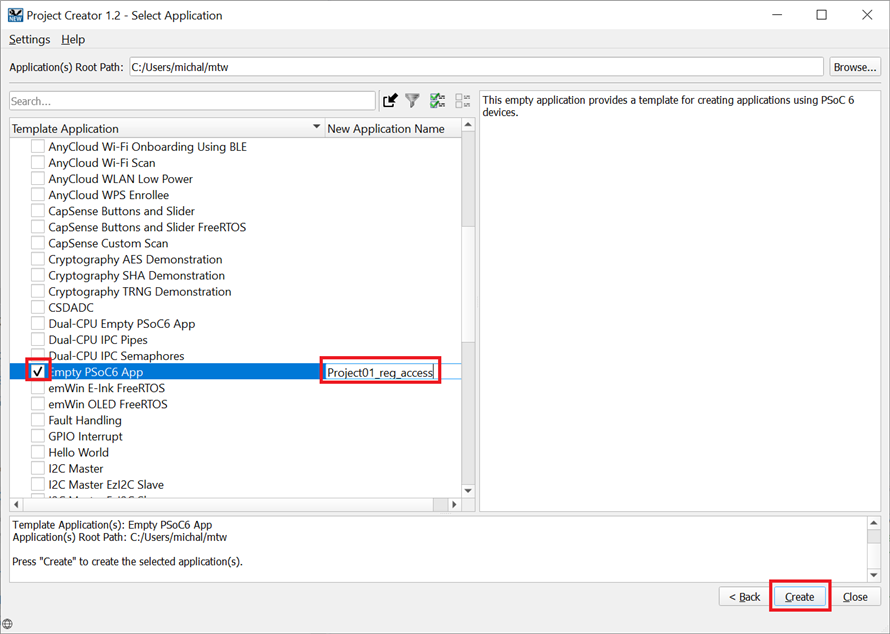Viewport: 890px width, 634px height.
Task: Click the import application icon beside search
Action: tap(390, 101)
